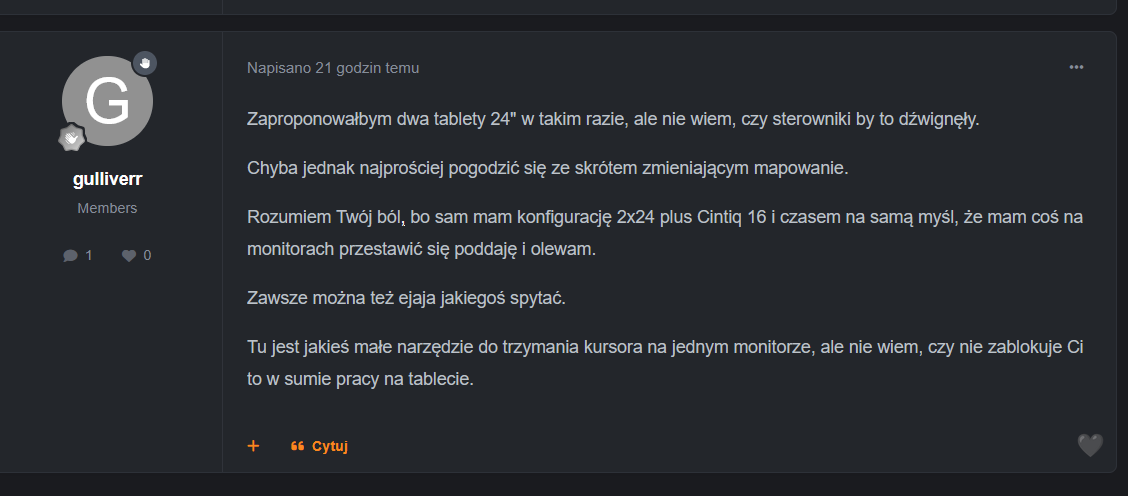
Task: Click the waving hand badge on avatar
Action: coord(145,63)
